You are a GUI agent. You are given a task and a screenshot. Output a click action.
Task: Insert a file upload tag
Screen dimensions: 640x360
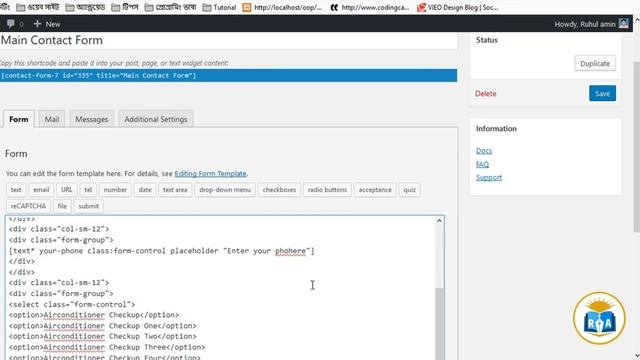[x=62, y=206]
